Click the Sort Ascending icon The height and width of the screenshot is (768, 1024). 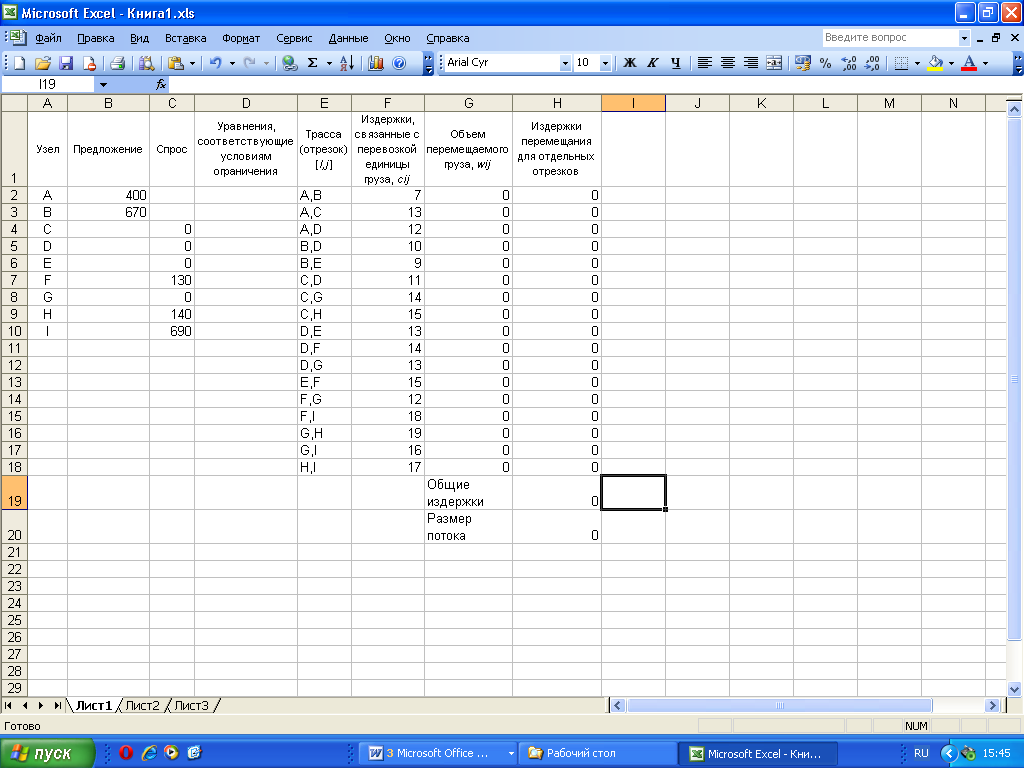[346, 63]
